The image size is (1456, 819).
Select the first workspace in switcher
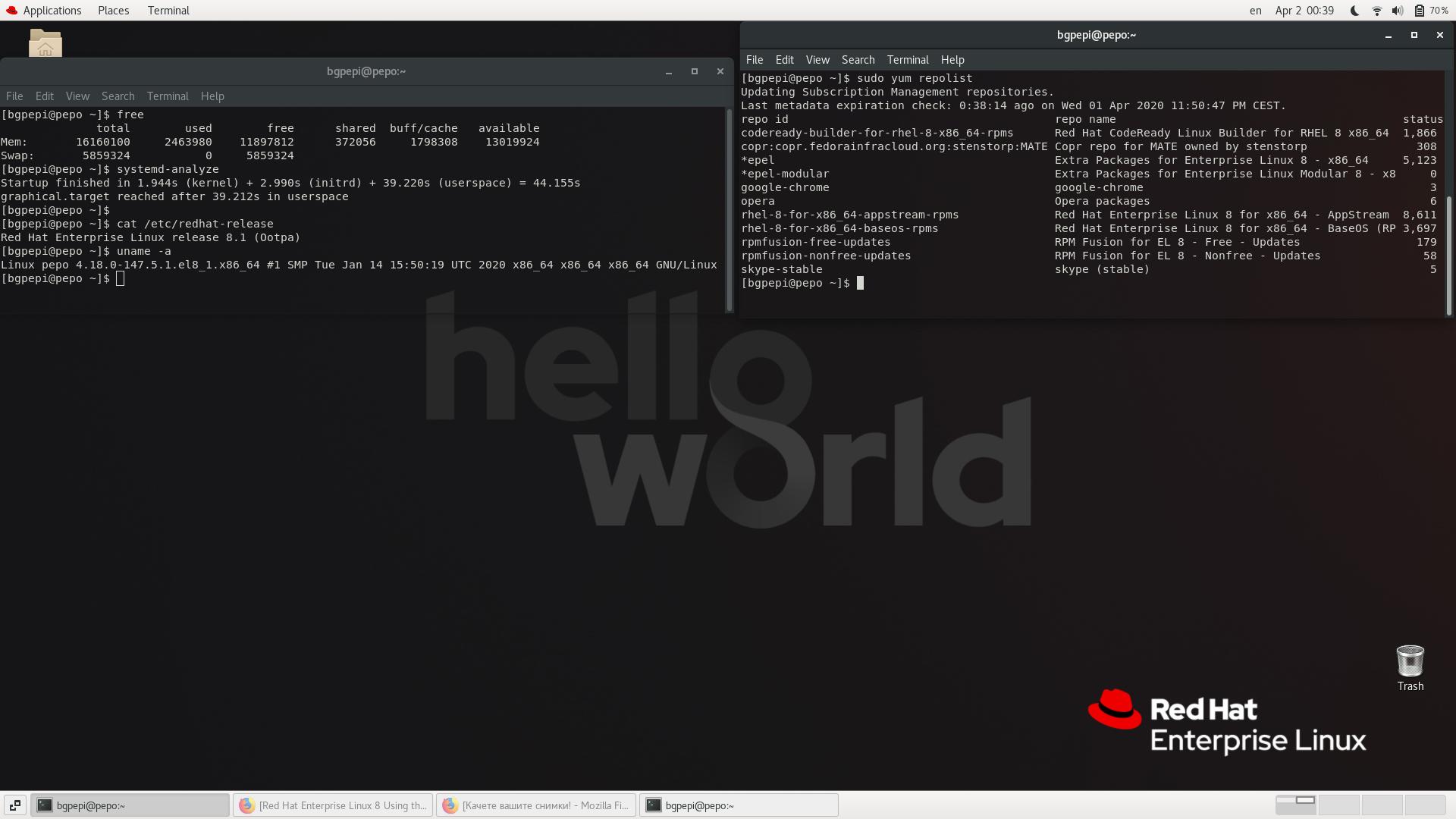pos(1295,805)
